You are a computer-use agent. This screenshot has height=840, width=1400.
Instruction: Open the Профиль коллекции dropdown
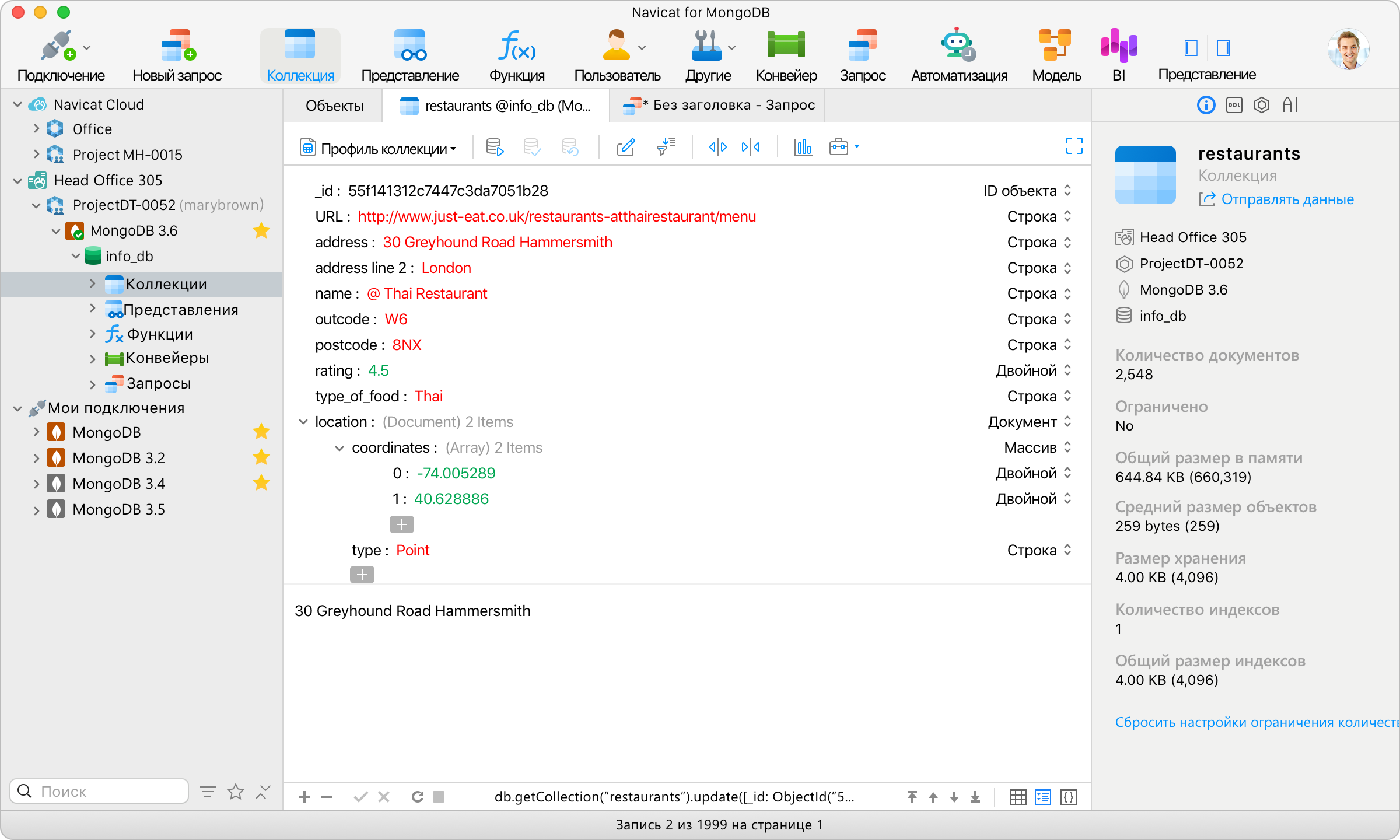pyautogui.click(x=378, y=148)
